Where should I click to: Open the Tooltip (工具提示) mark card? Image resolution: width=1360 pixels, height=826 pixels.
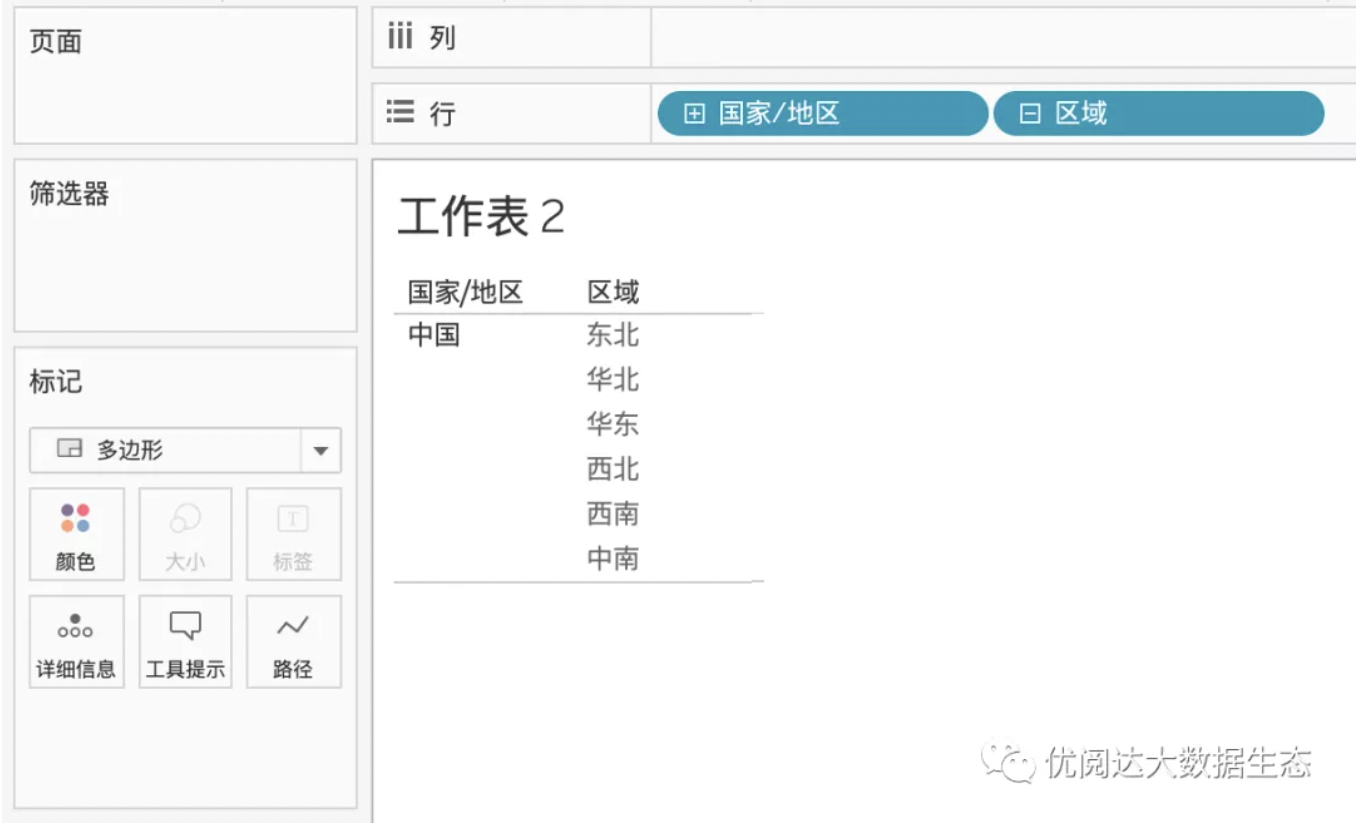[x=185, y=642]
